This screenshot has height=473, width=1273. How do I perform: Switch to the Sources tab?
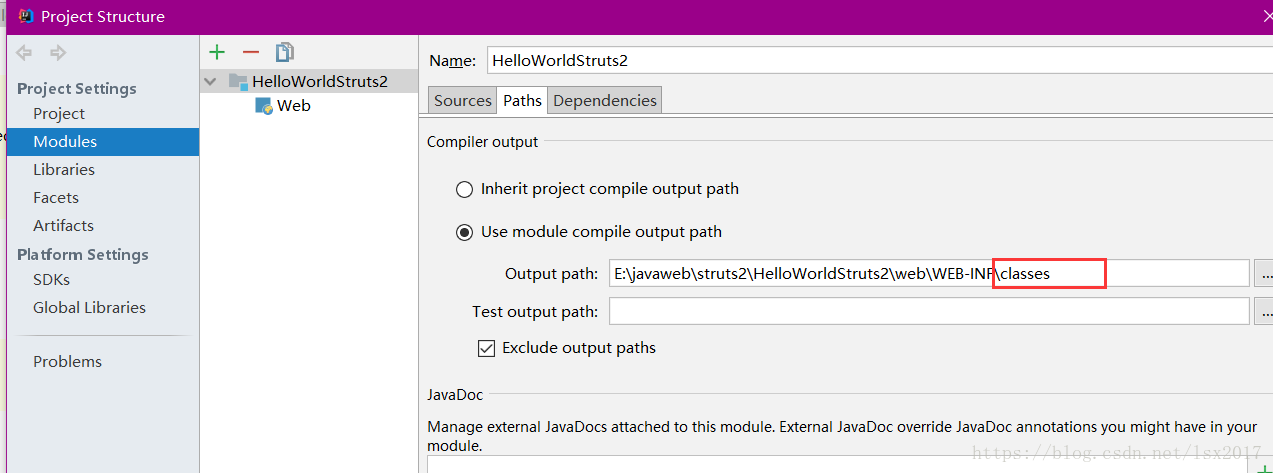[463, 100]
